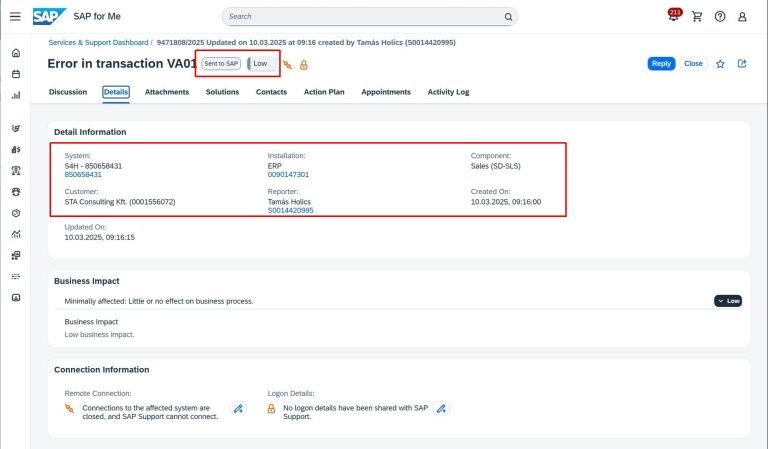Click the 'ERP' installation value

coord(274,166)
